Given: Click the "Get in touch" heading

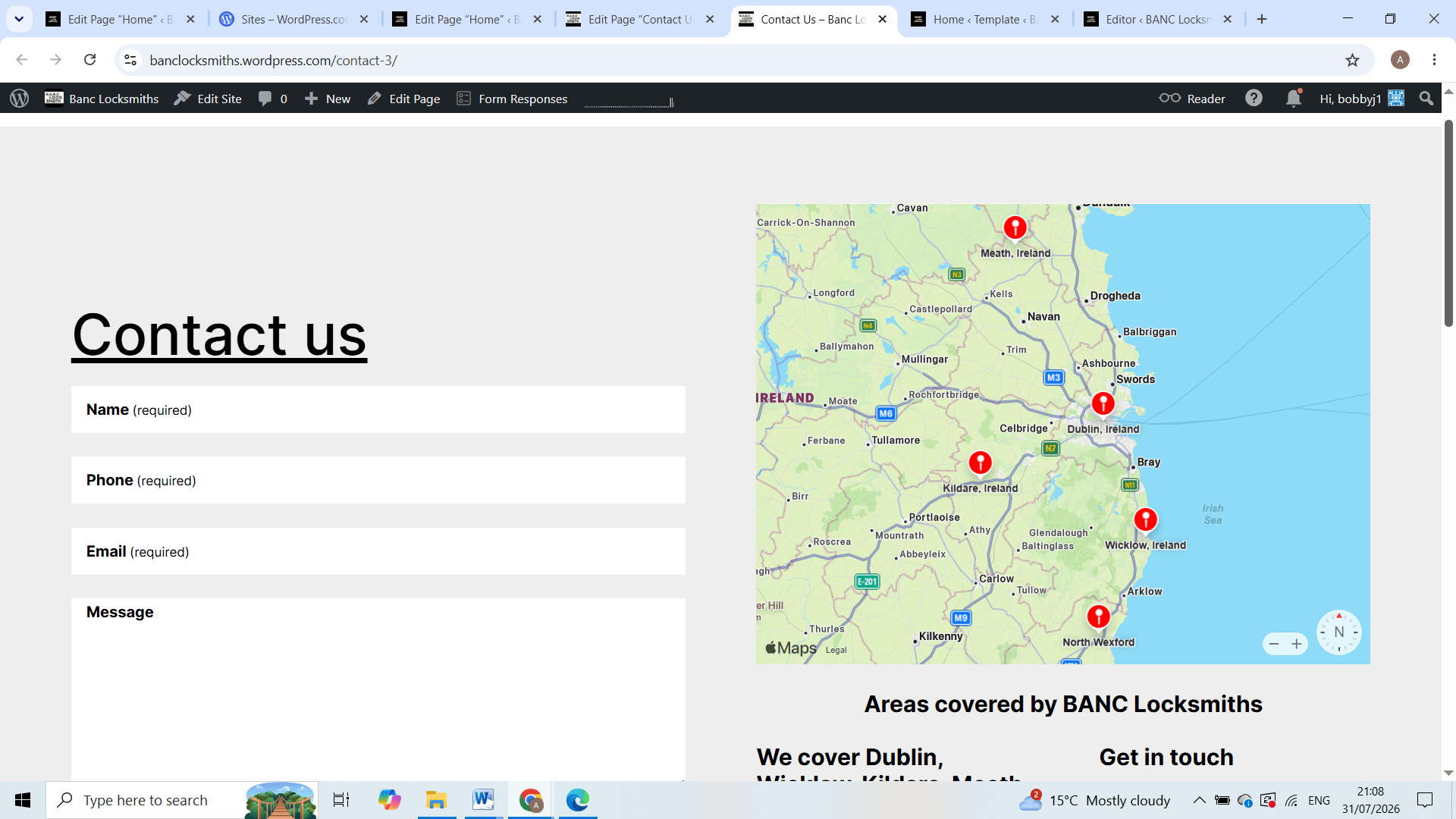Looking at the screenshot, I should point(1166,757).
